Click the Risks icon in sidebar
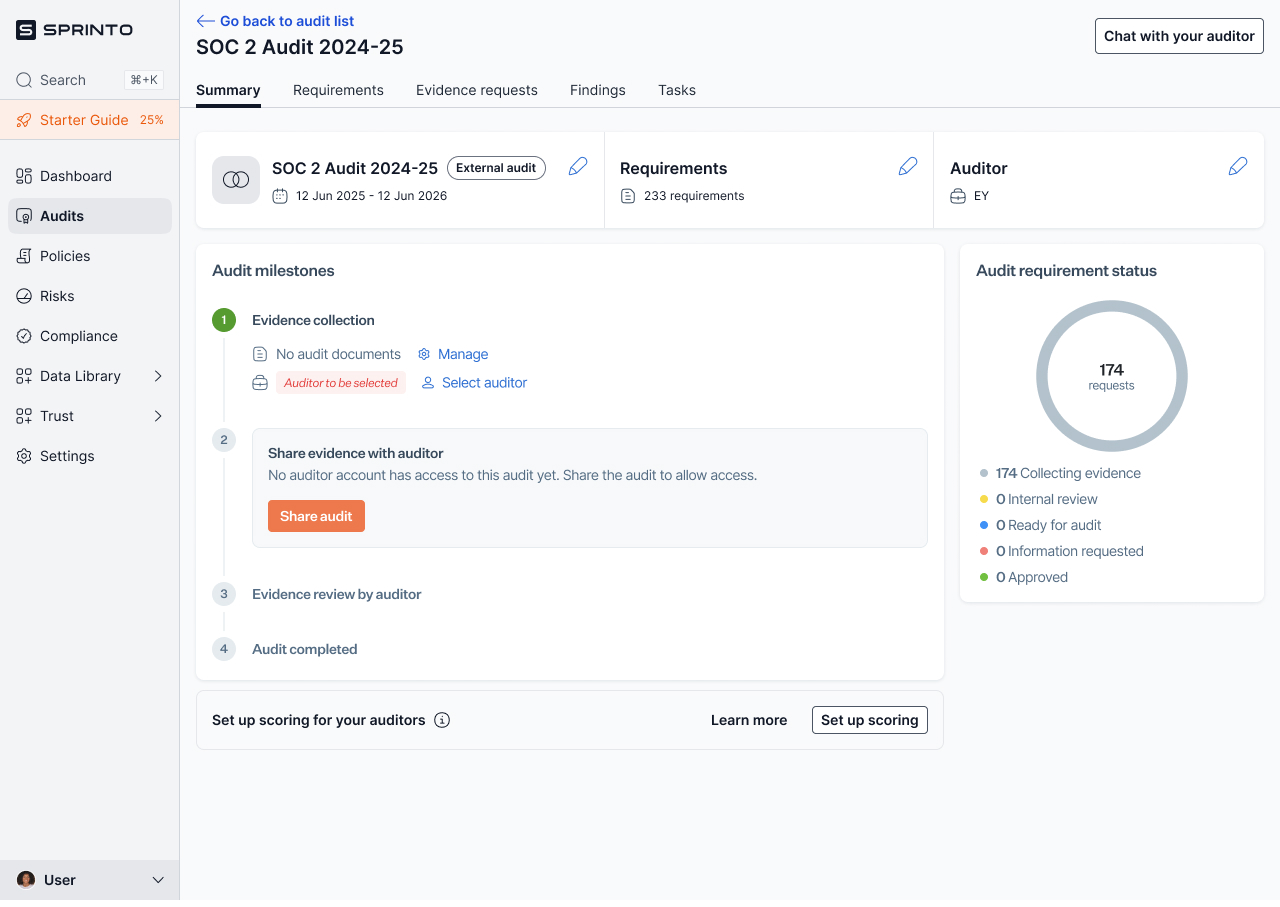This screenshot has height=907, width=1280. tap(24, 296)
